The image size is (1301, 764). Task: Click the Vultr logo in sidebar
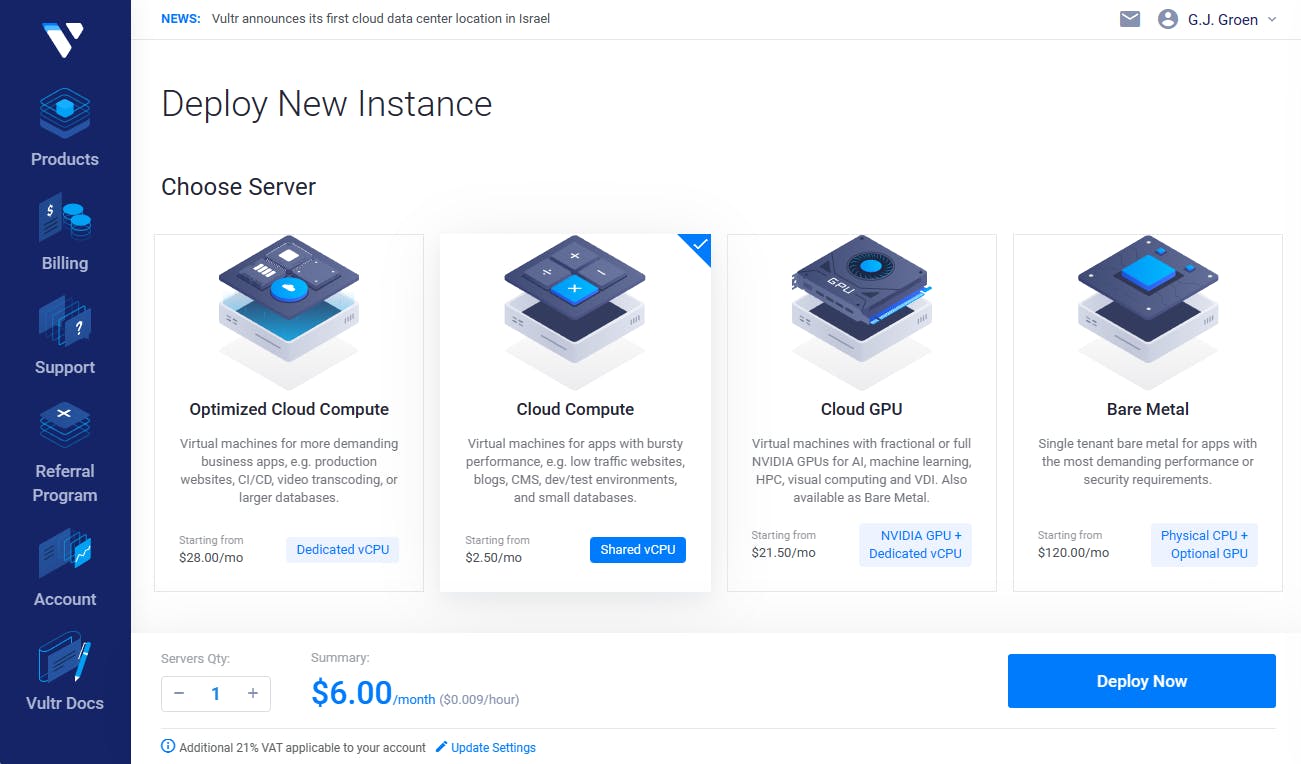click(63, 39)
